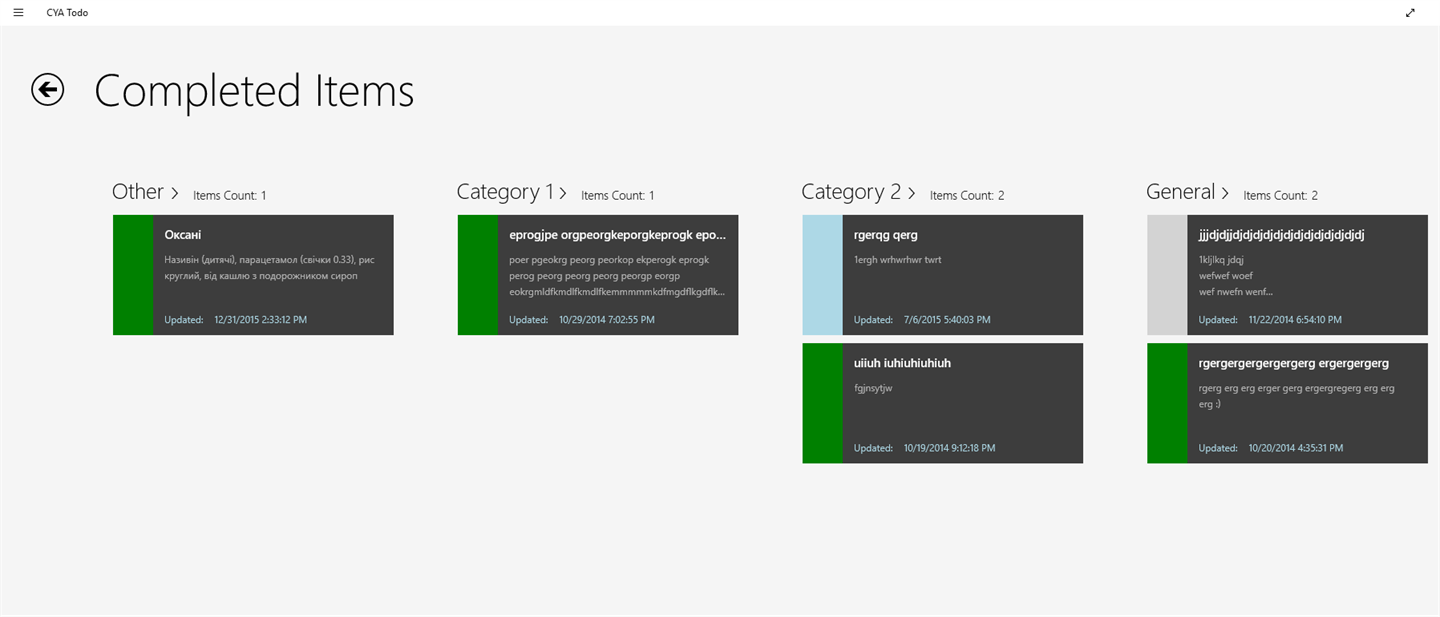This screenshot has width=1440, height=617.
Task: Expand the Category 2 chevron
Action: pos(911,193)
